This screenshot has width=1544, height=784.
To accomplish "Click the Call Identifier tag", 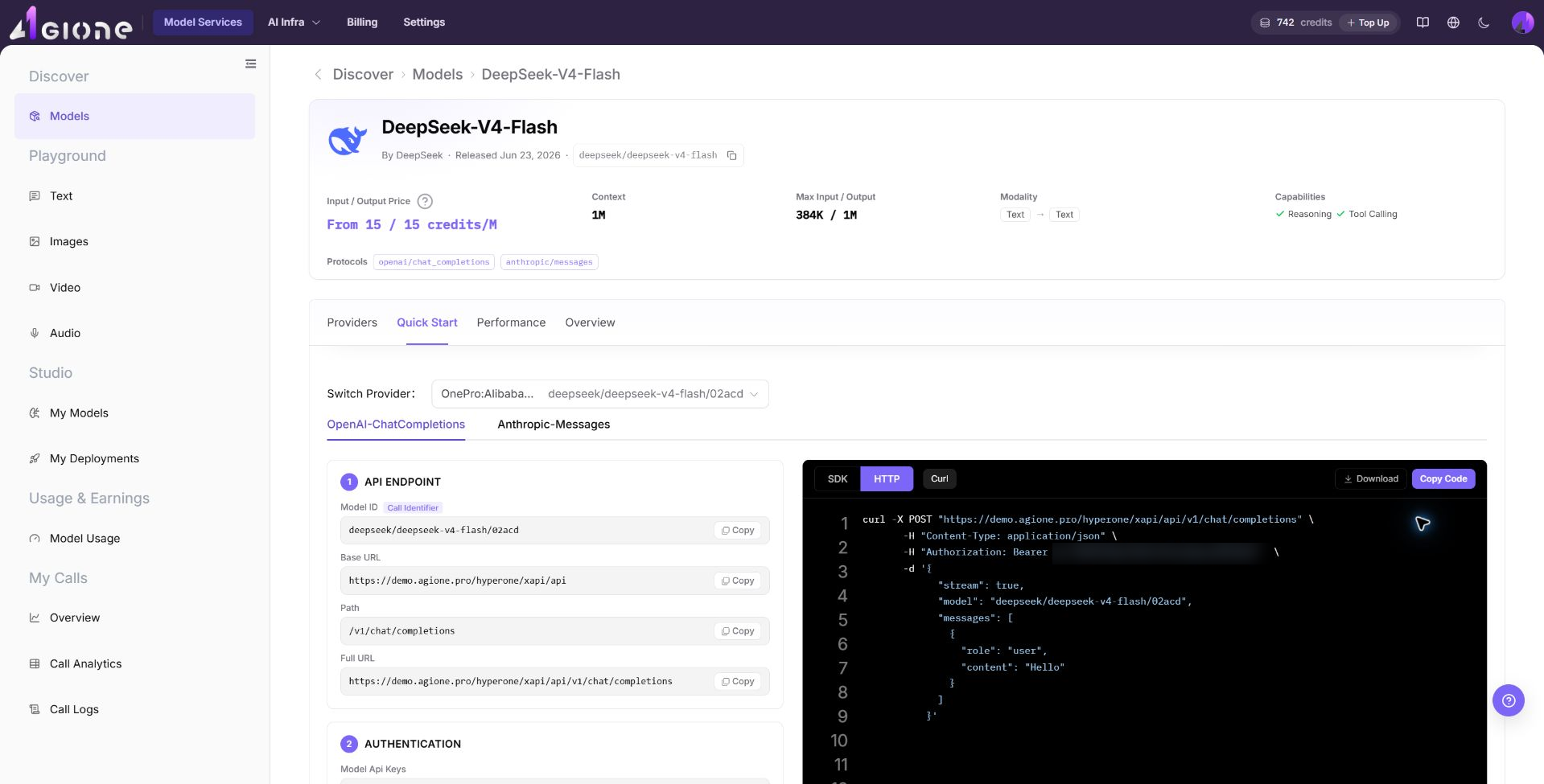I will [x=413, y=508].
